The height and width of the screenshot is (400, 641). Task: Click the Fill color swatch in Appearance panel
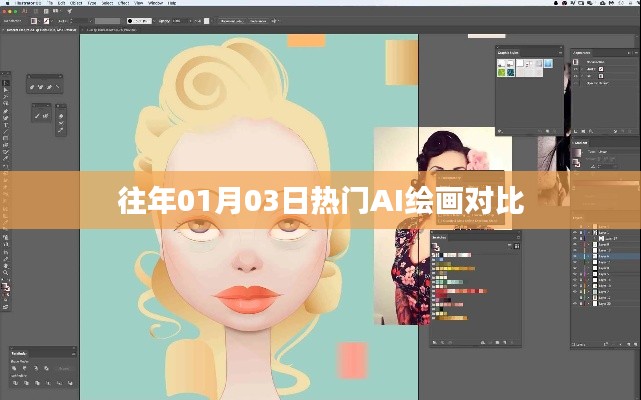coord(601,76)
